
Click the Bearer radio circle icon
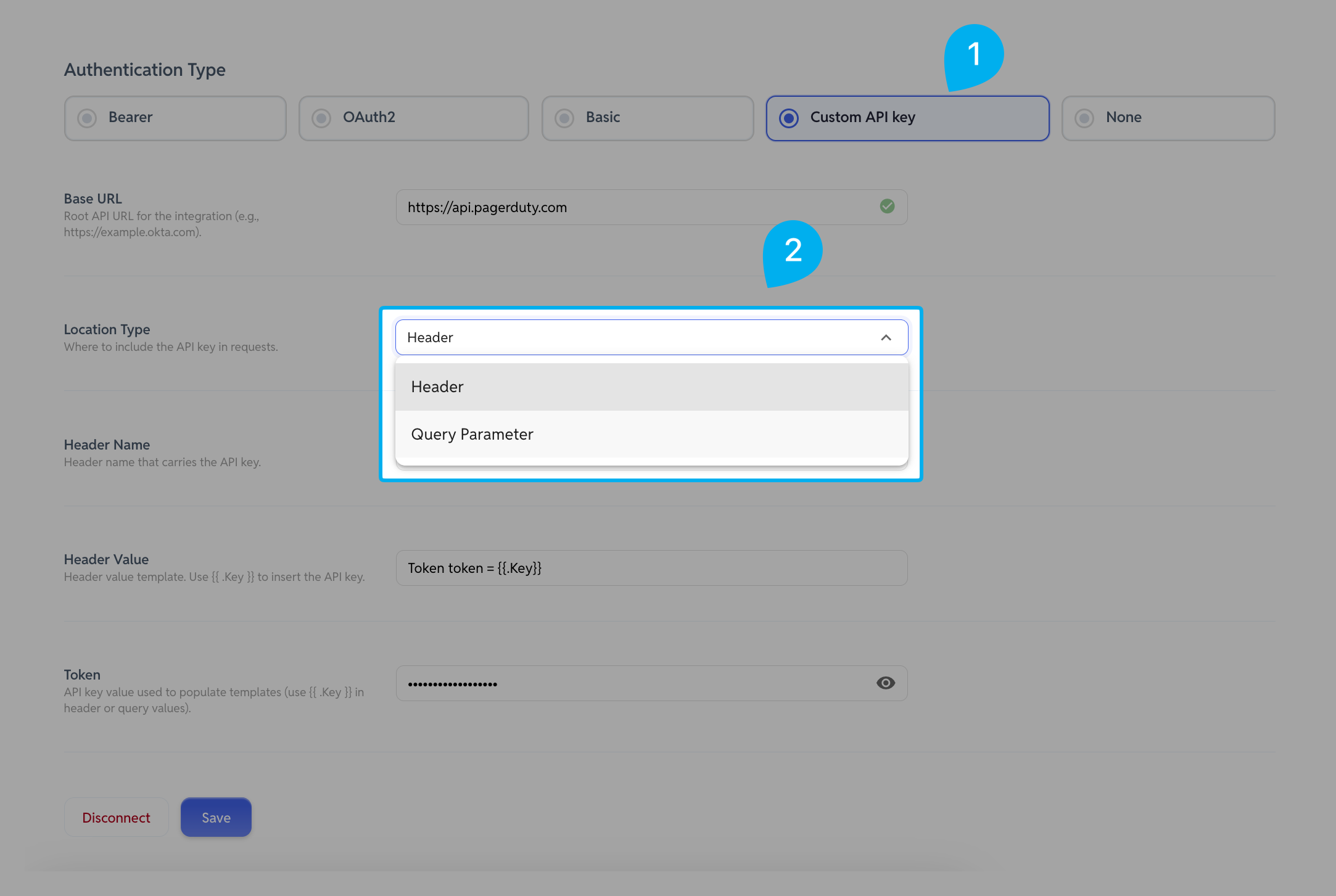click(87, 118)
